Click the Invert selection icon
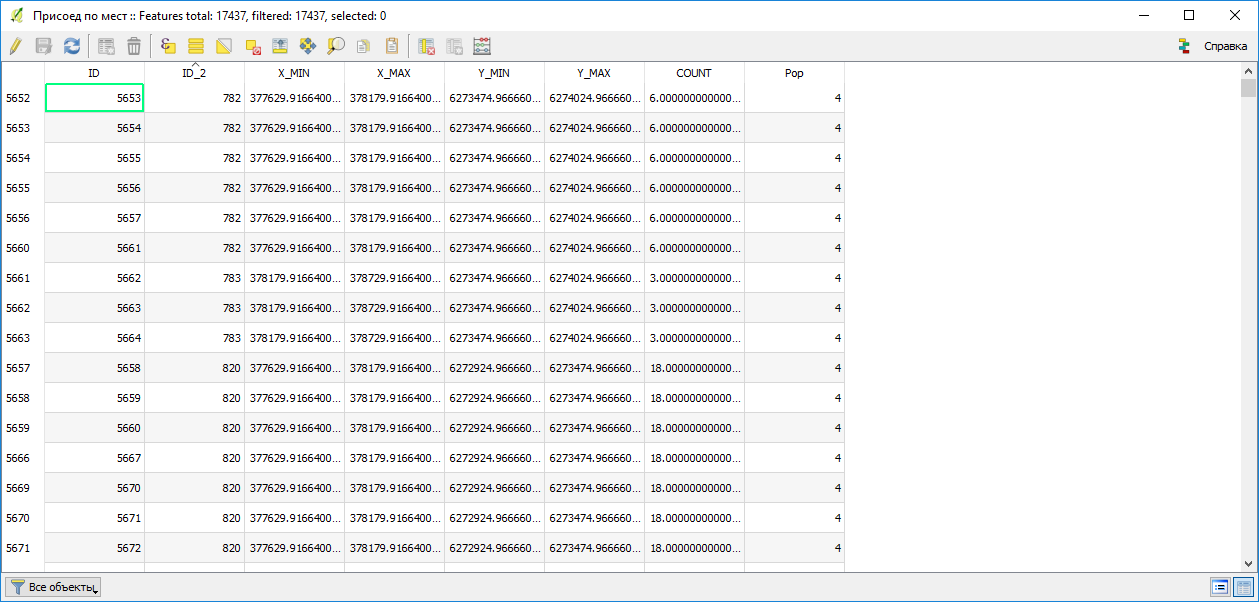Screen dimensions: 1259x602 [224, 46]
